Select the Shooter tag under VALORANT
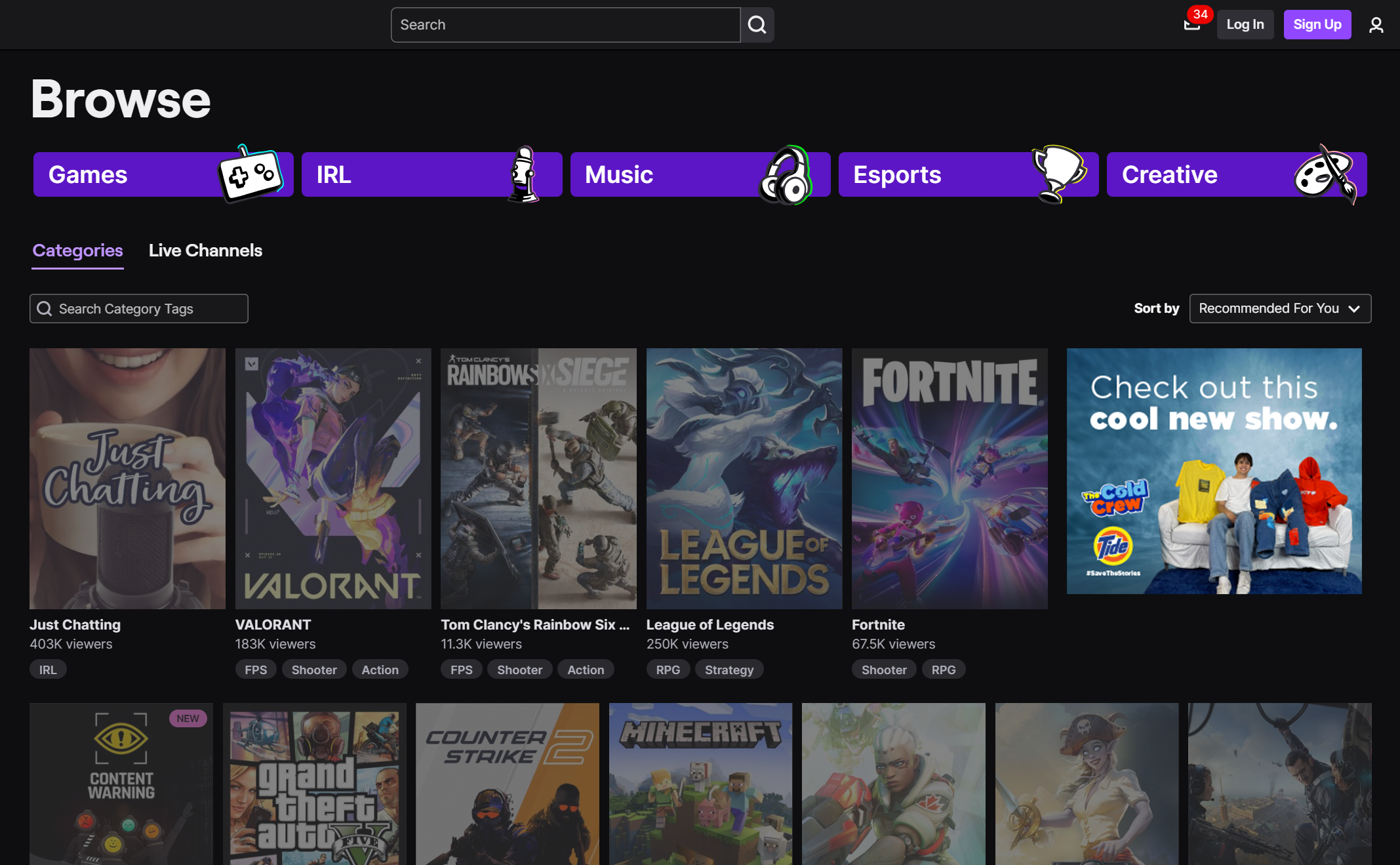 [314, 670]
